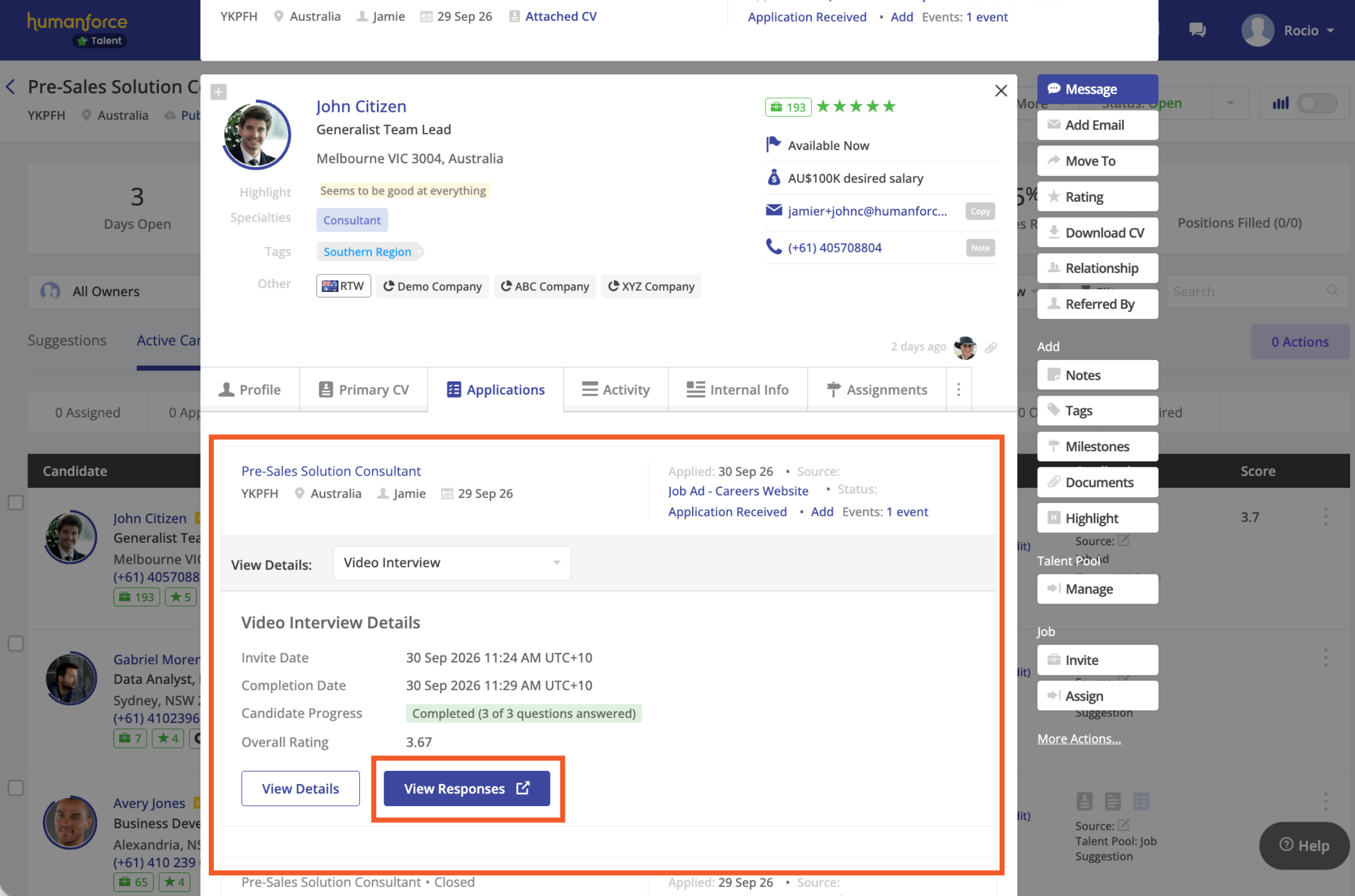Expand the All Owners filter

[114, 292]
